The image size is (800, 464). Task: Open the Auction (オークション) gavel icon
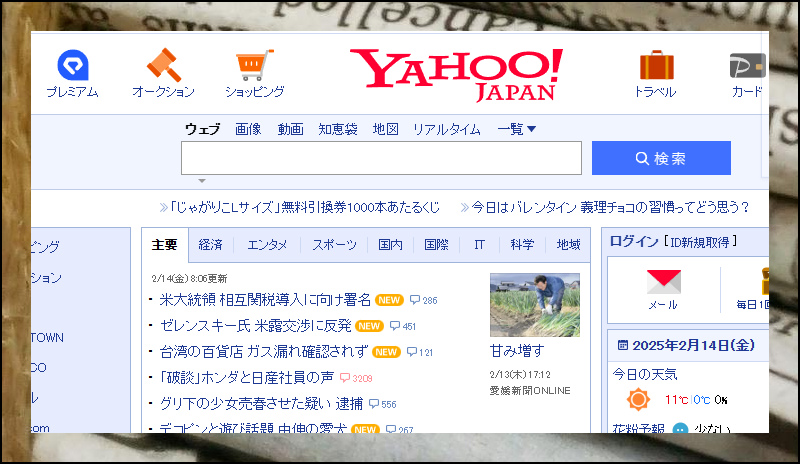click(x=164, y=65)
